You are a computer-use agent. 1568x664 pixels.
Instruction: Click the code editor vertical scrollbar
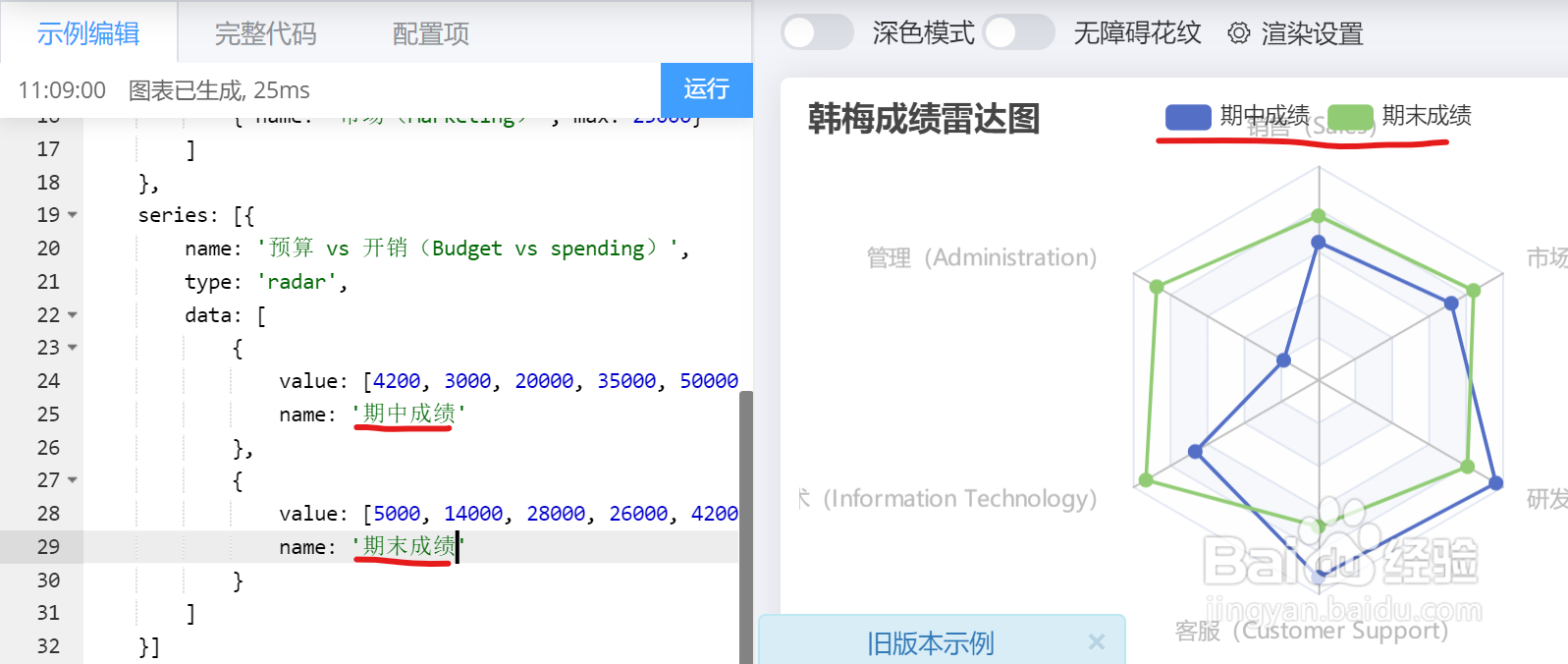coord(746,527)
